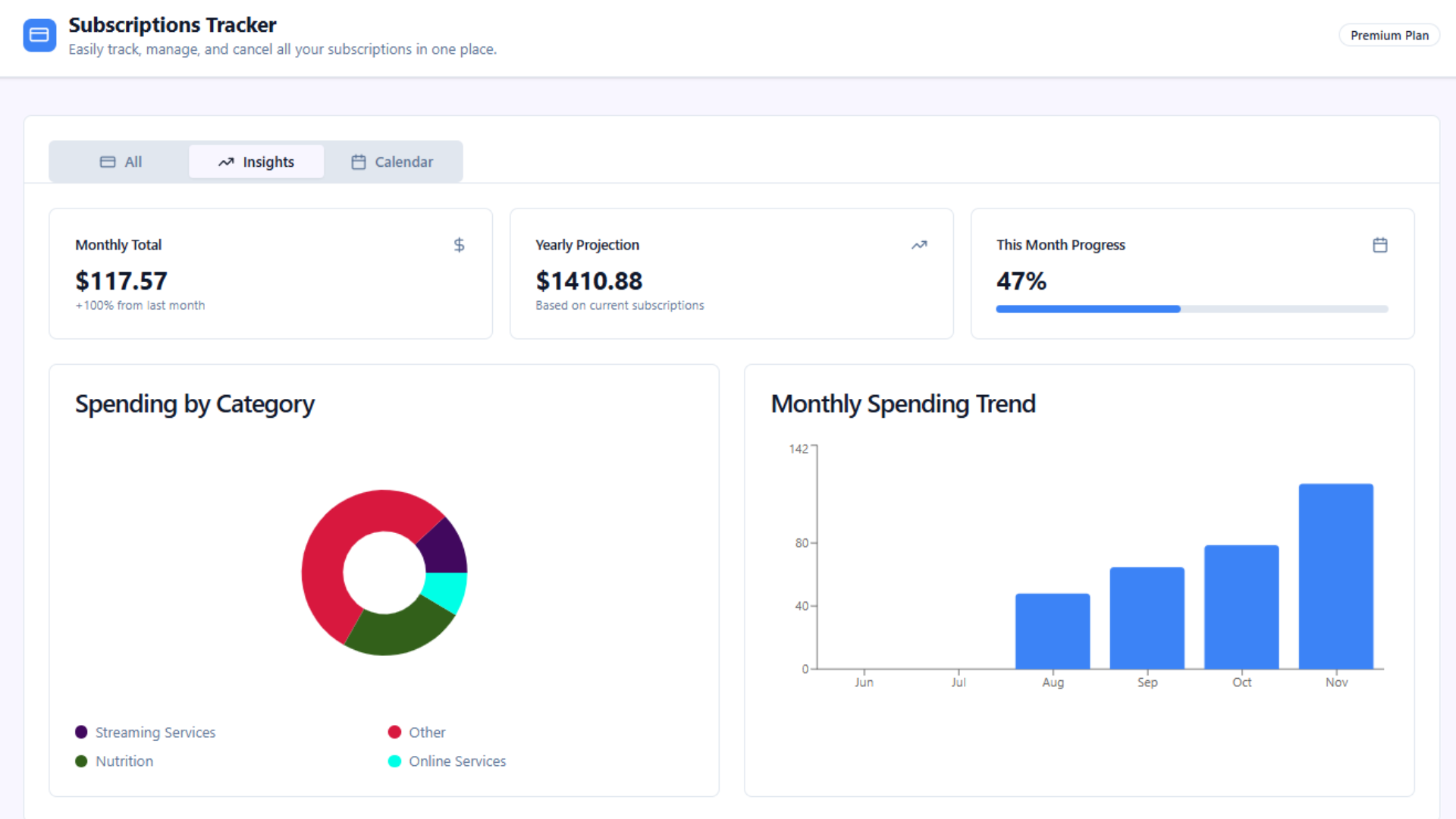Click the calendar icon in the Calendar tab

(x=359, y=162)
